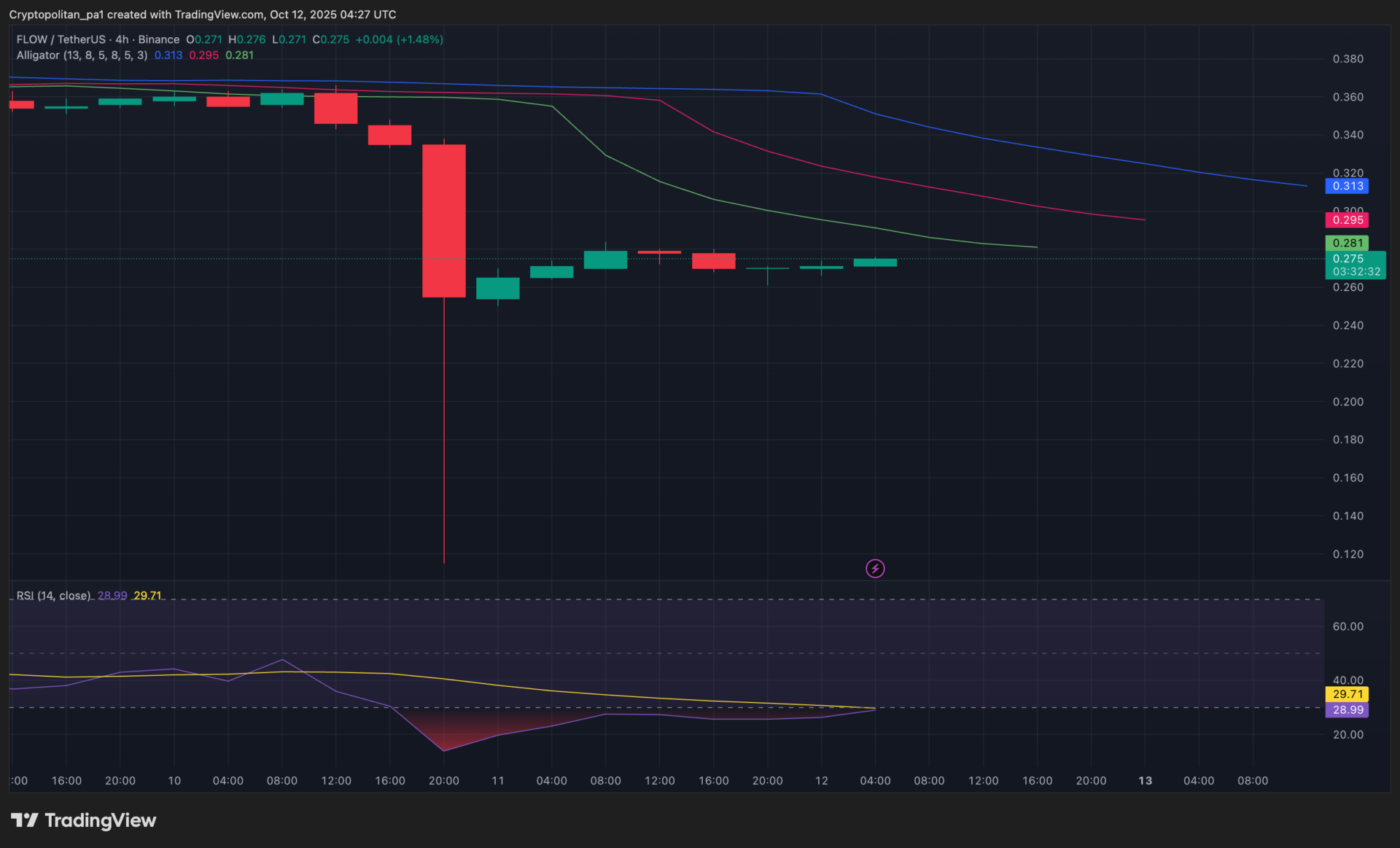Click the TradingView logo at bottom left
This screenshot has width=1400, height=848.
(x=83, y=820)
